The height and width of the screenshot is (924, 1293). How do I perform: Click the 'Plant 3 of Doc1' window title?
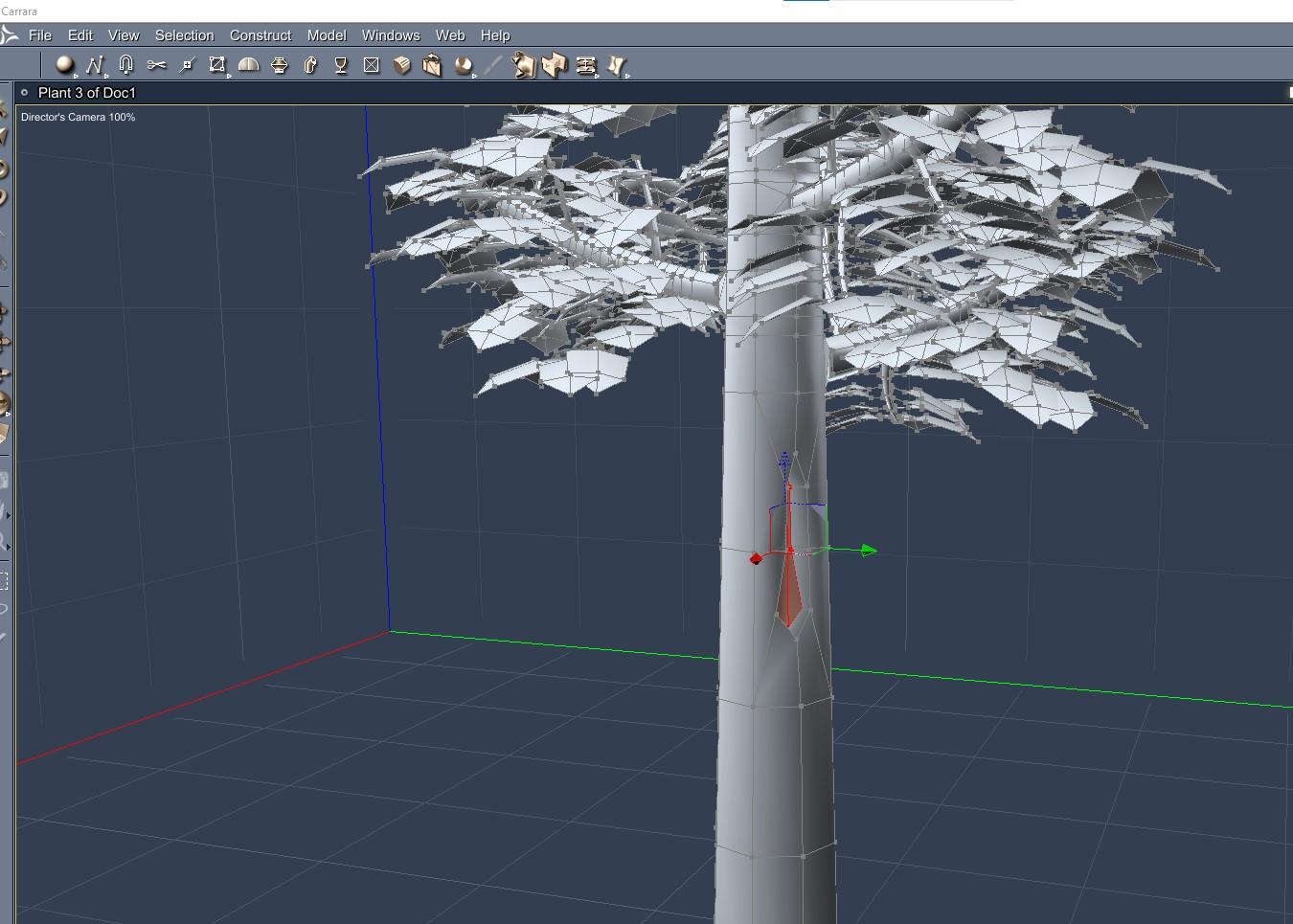87,93
